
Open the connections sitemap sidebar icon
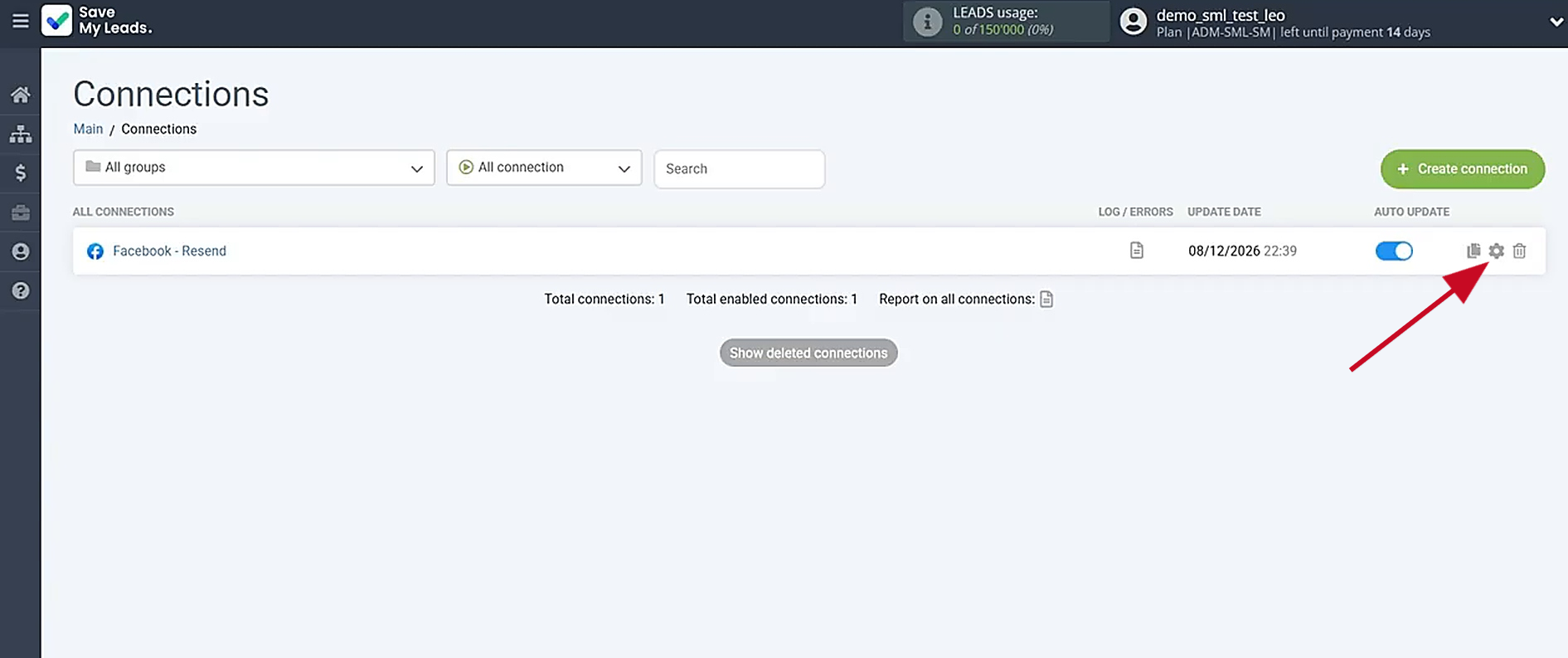pos(21,134)
